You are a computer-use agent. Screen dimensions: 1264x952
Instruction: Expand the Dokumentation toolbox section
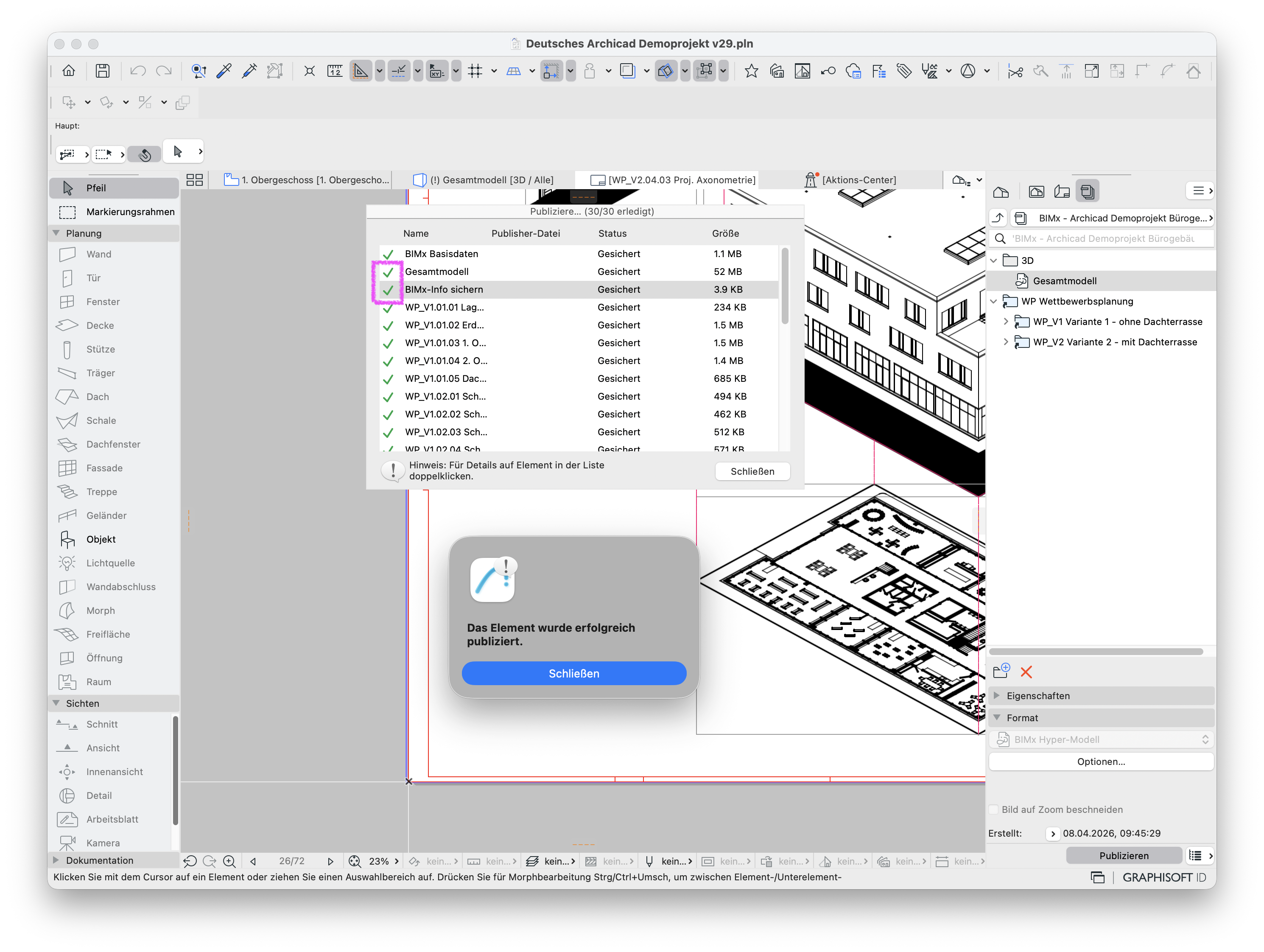click(56, 860)
